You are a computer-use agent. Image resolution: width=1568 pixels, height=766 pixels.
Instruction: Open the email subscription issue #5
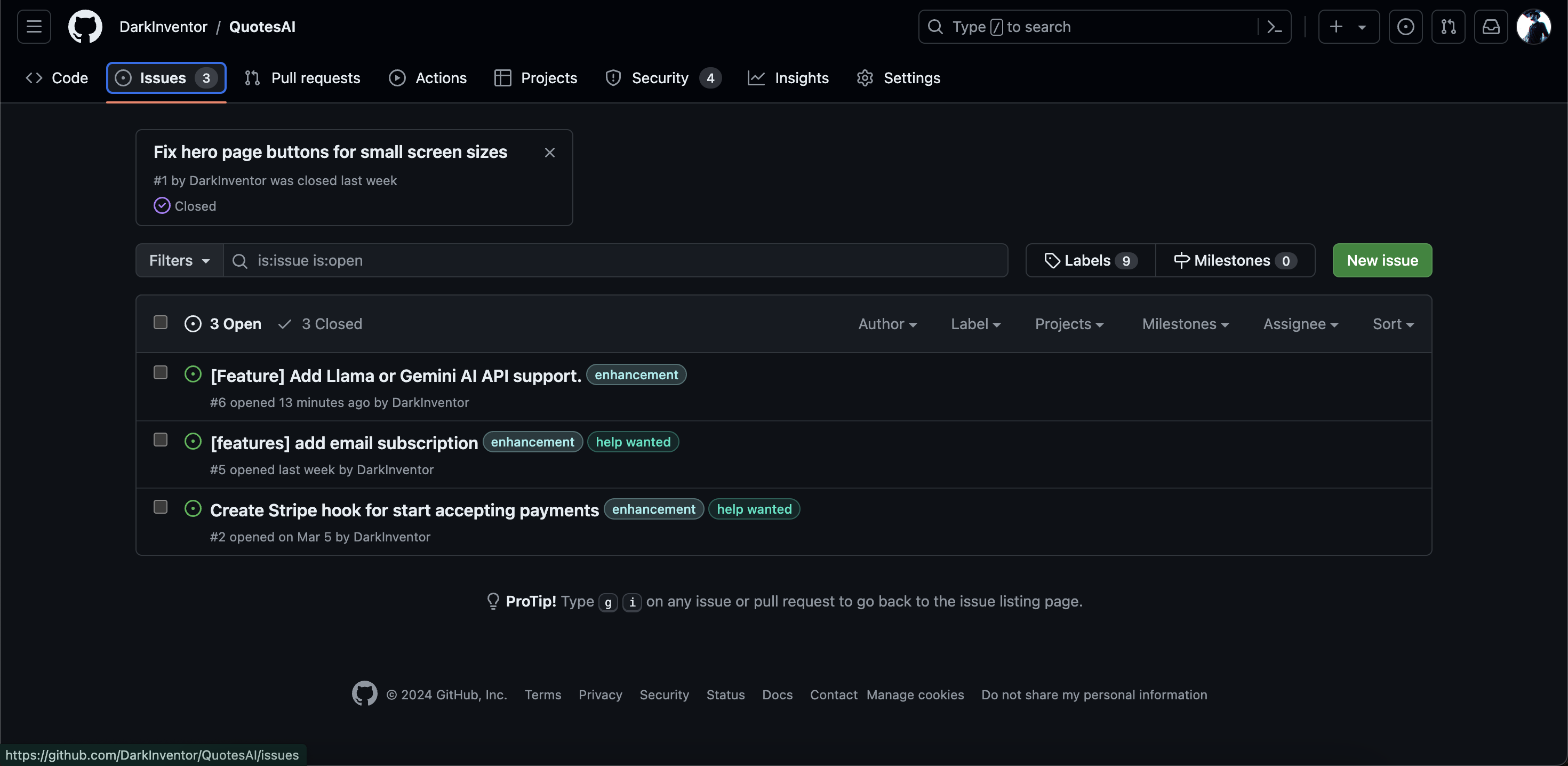(344, 443)
